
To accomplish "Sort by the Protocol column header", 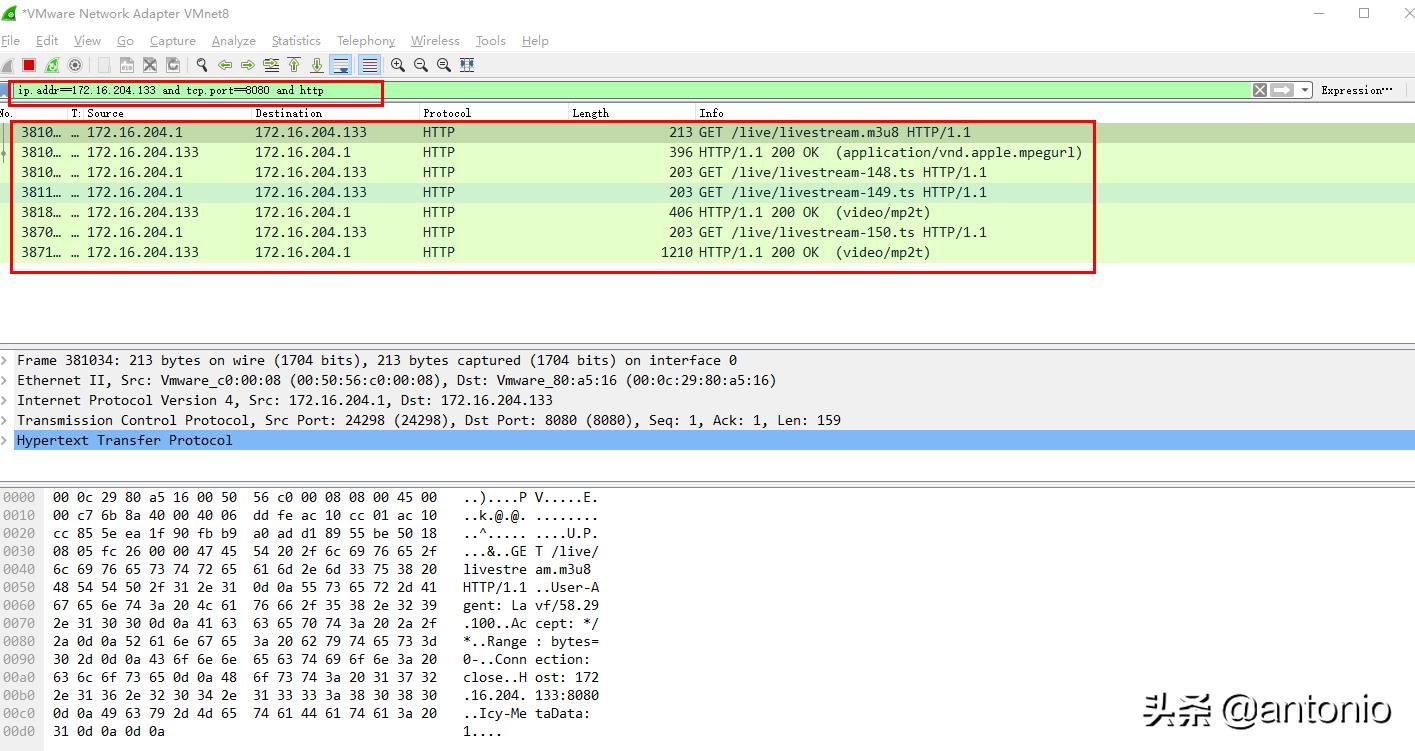I will 494,113.
